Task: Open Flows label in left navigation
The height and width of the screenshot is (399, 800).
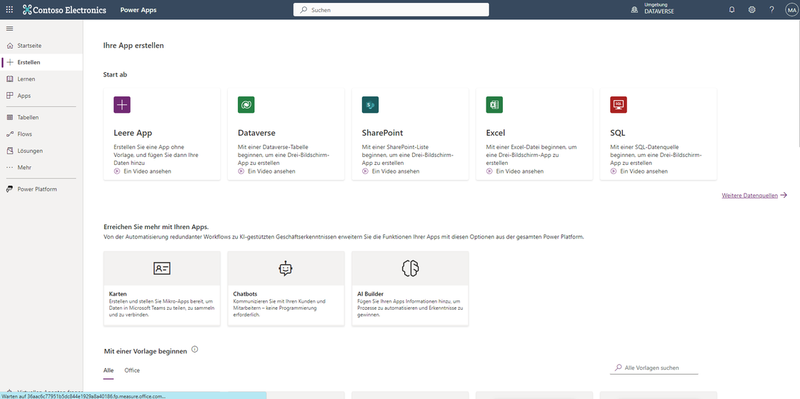Action: tap(24, 134)
